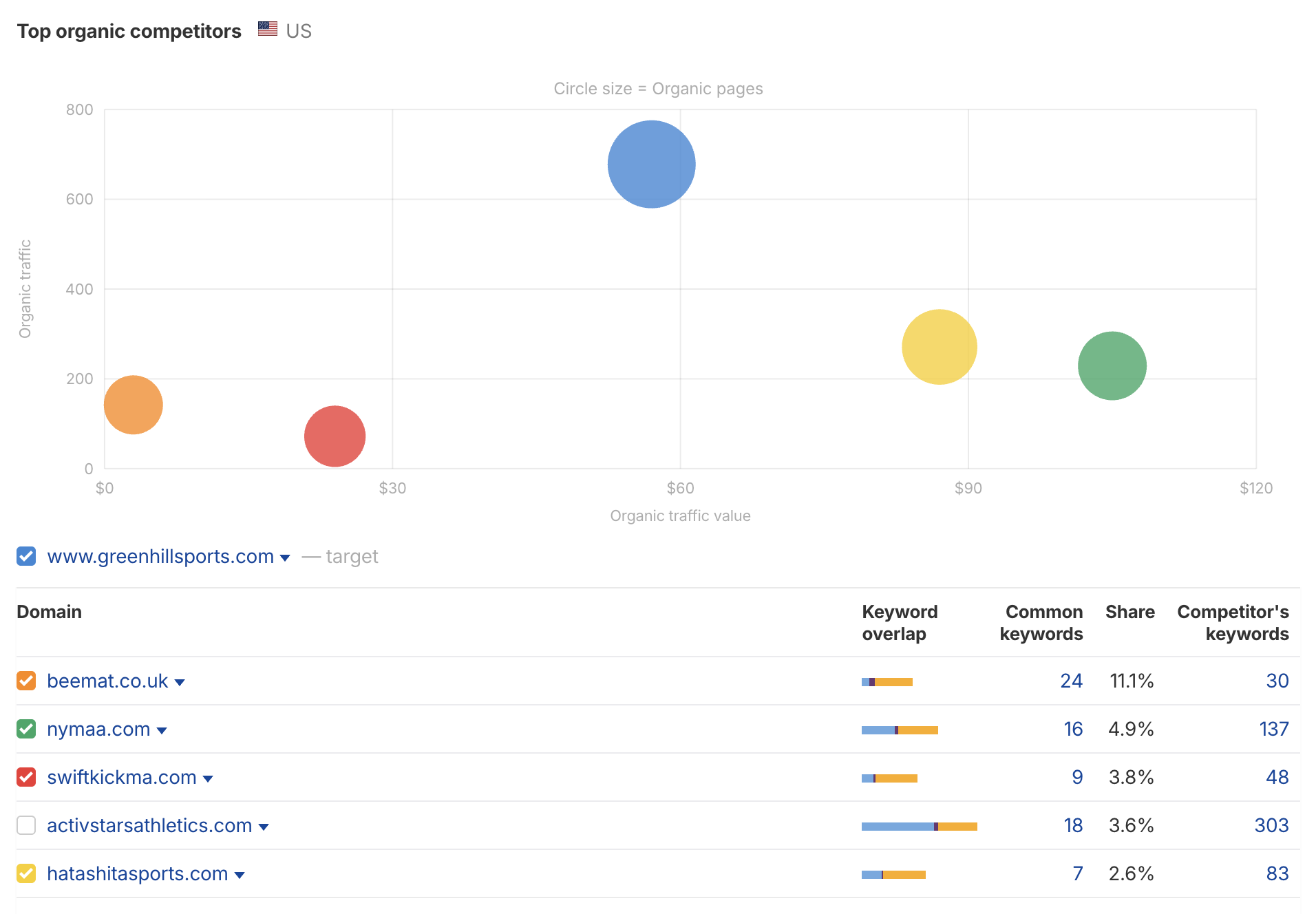The height and width of the screenshot is (914, 1316).
Task: Click the Domain column header
Action: (x=49, y=612)
